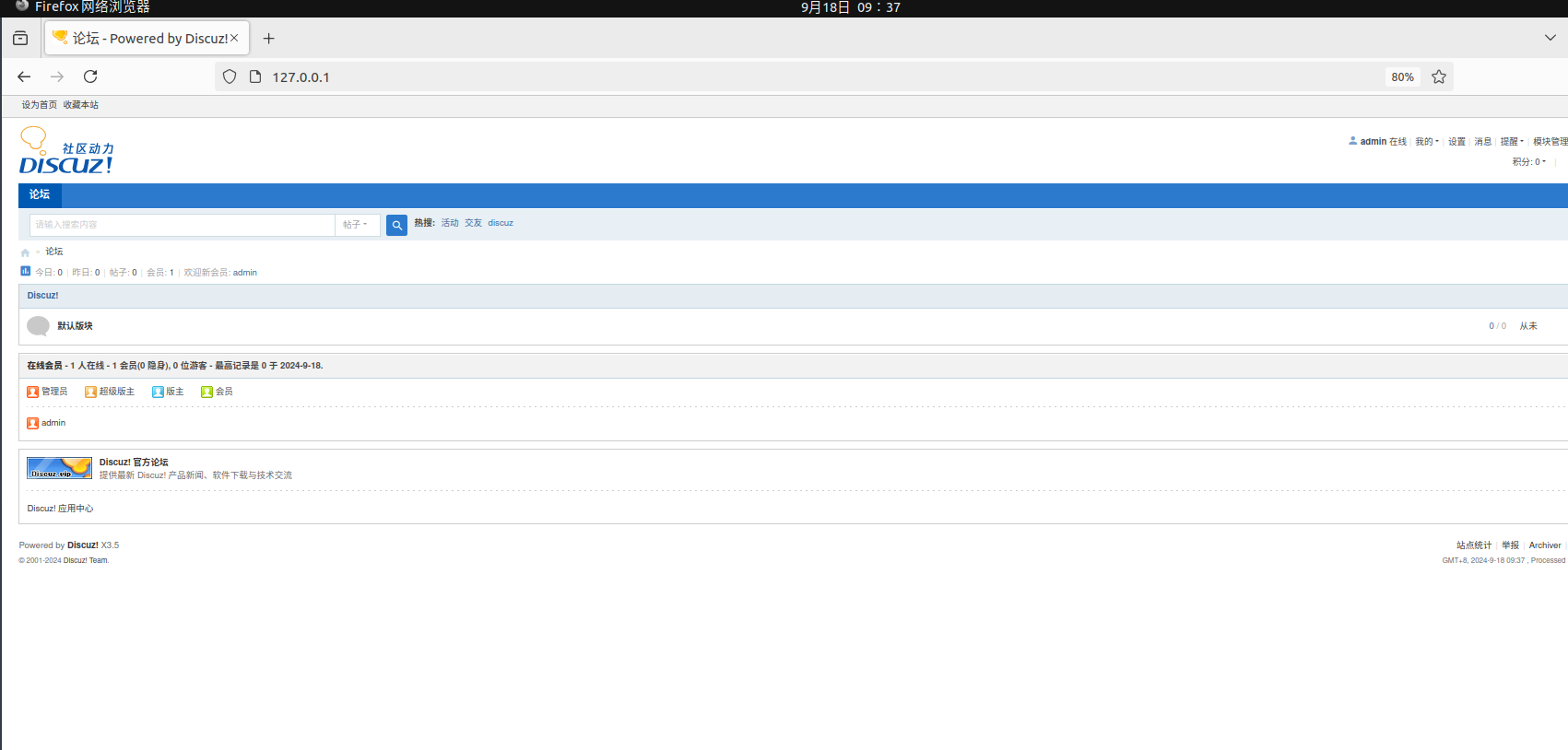Open a new tab with the plus button
The width and height of the screenshot is (1568, 750).
pyautogui.click(x=268, y=38)
